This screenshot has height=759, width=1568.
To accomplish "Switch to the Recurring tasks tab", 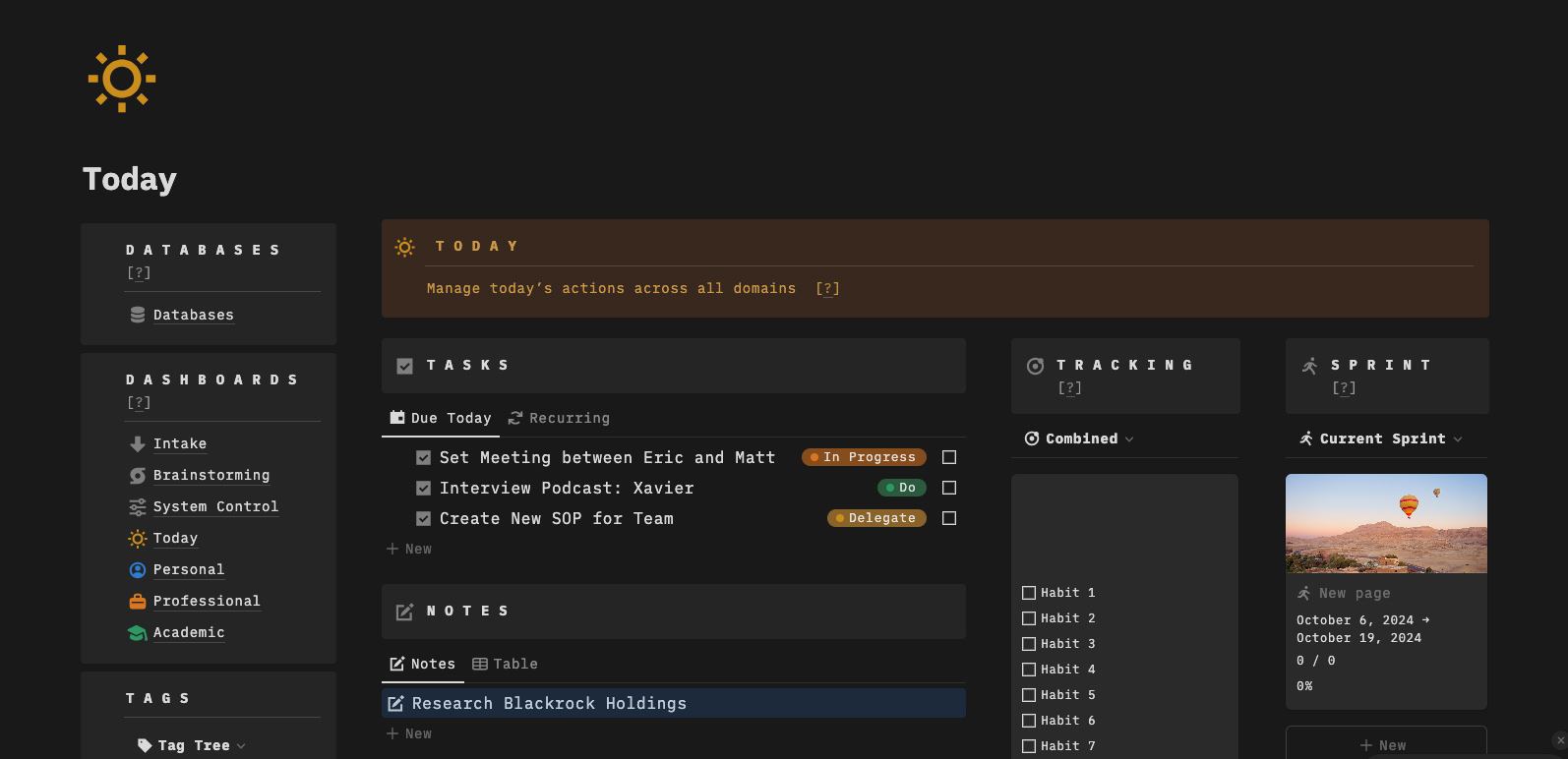I will pyautogui.click(x=559, y=418).
